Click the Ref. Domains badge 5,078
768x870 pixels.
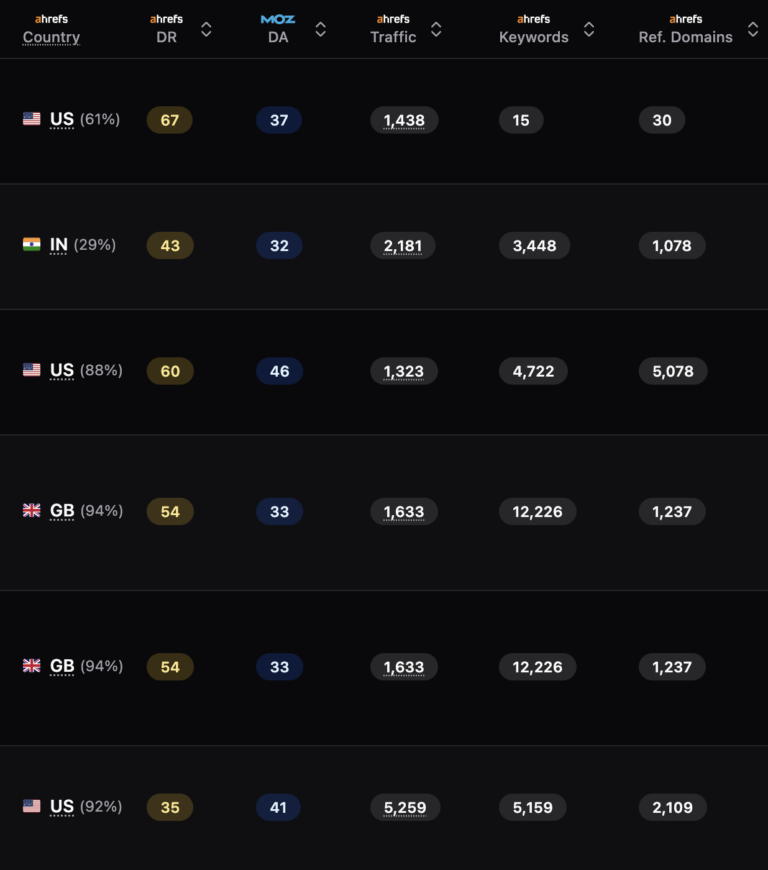tap(673, 371)
